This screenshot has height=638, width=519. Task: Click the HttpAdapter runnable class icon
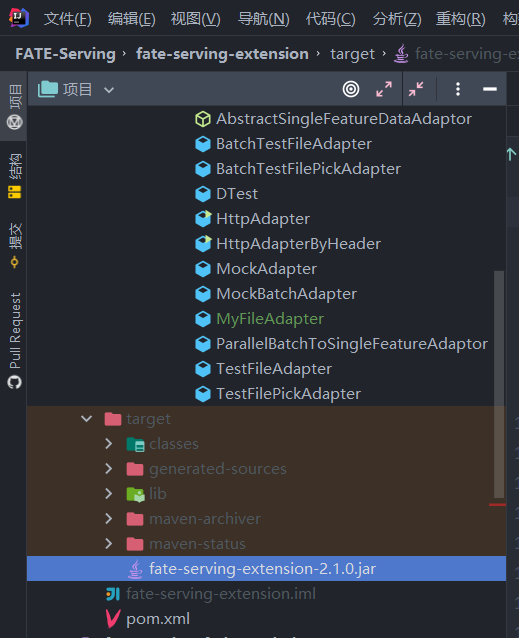(203, 218)
